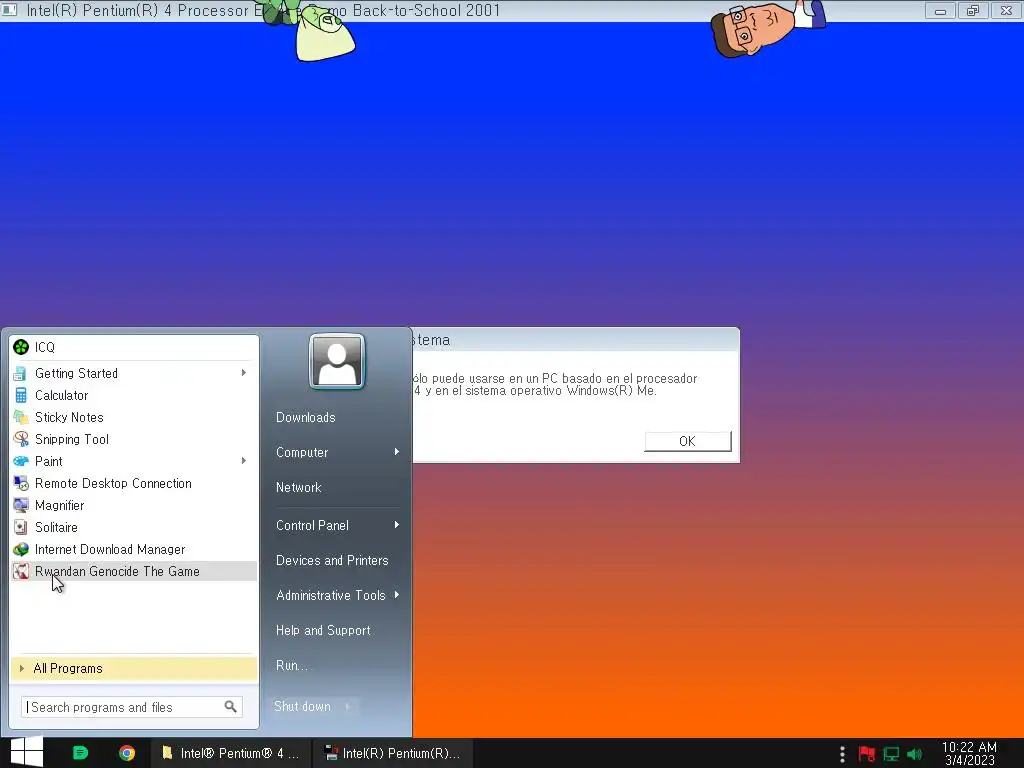Image resolution: width=1024 pixels, height=768 pixels.
Task: Expand Administrative Tools submenu arrow
Action: (x=396, y=595)
